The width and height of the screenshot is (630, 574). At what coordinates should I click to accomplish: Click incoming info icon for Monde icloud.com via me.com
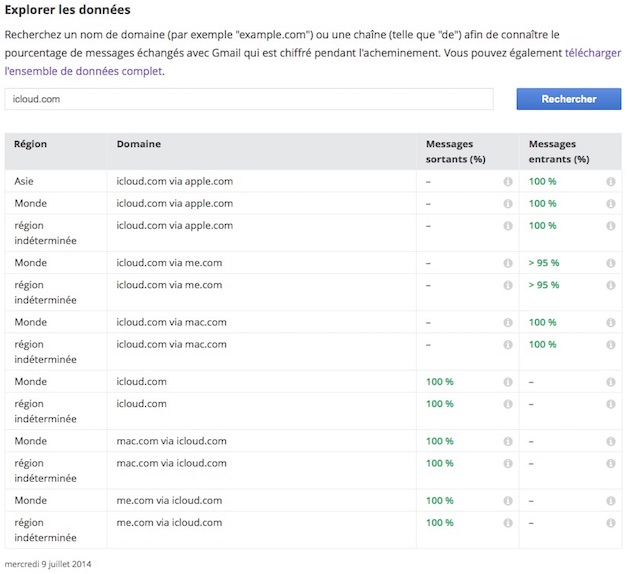pos(611,263)
